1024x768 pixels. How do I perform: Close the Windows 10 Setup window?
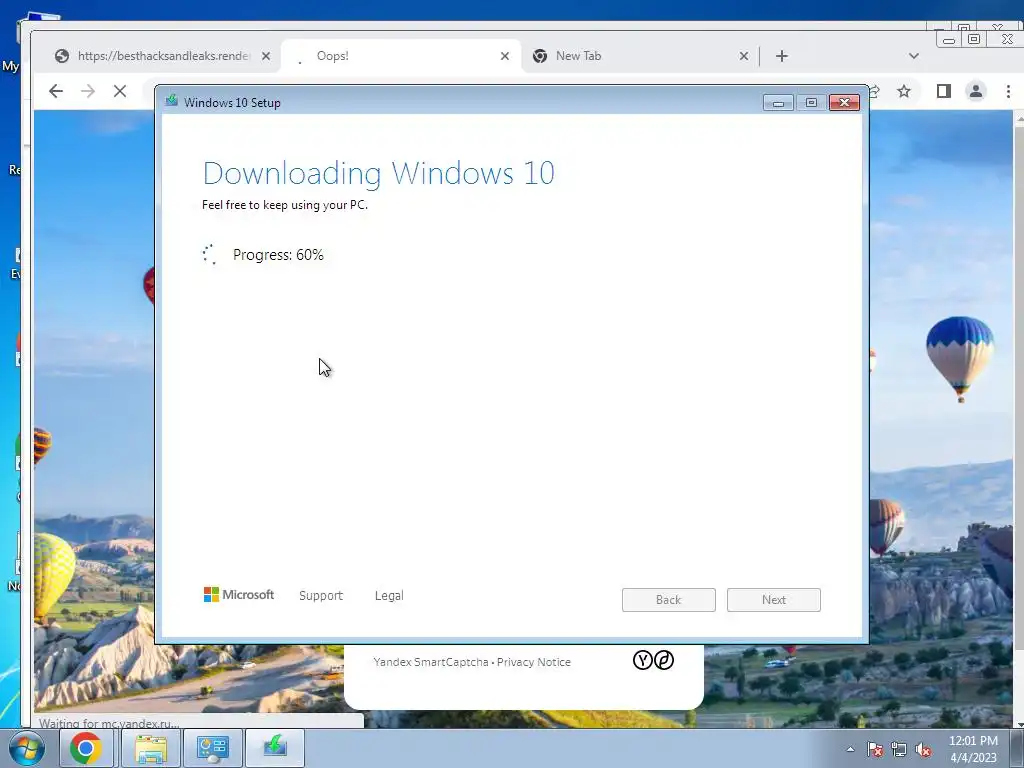point(844,103)
